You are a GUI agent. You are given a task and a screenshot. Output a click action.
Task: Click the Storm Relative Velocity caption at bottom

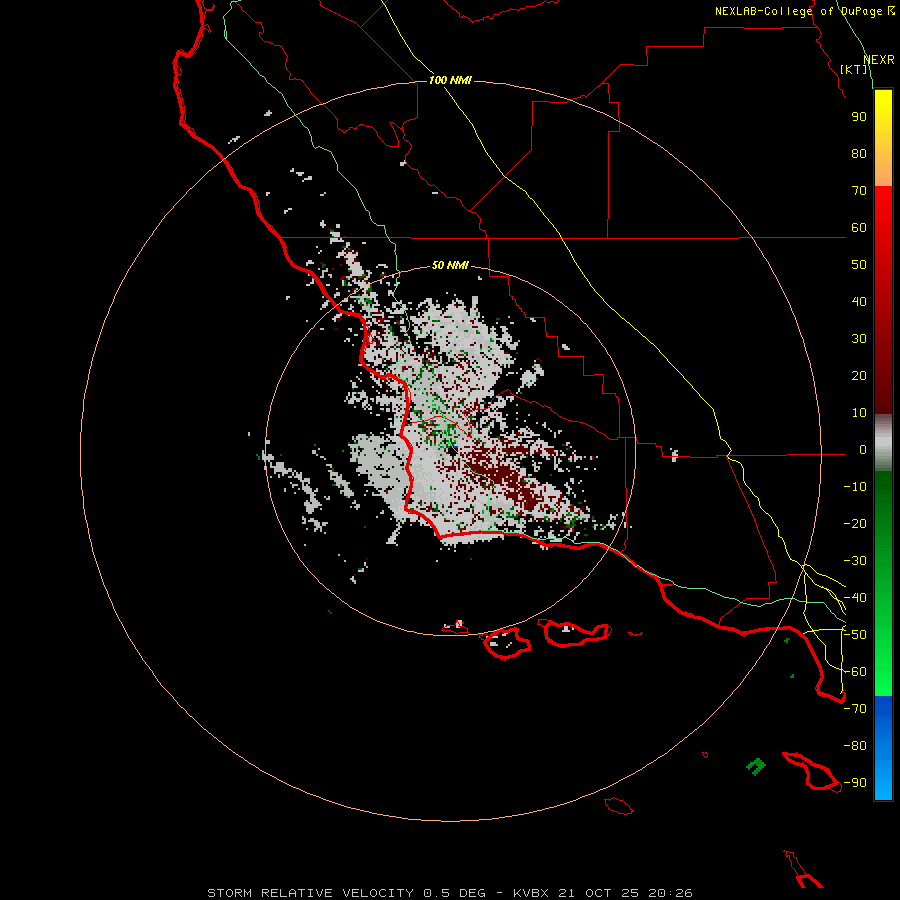pyautogui.click(x=450, y=893)
